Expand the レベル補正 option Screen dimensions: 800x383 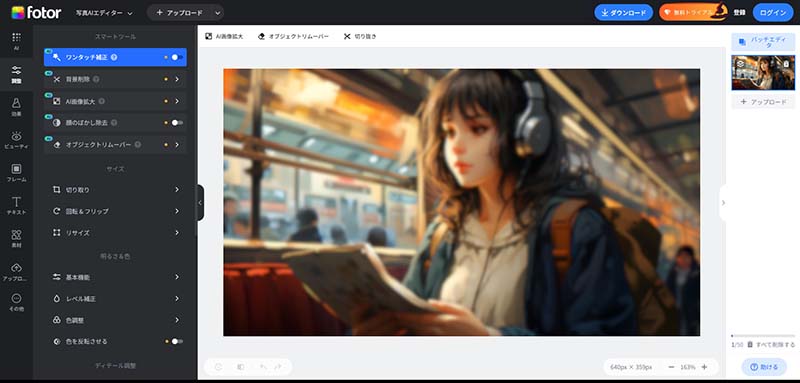tap(115, 298)
